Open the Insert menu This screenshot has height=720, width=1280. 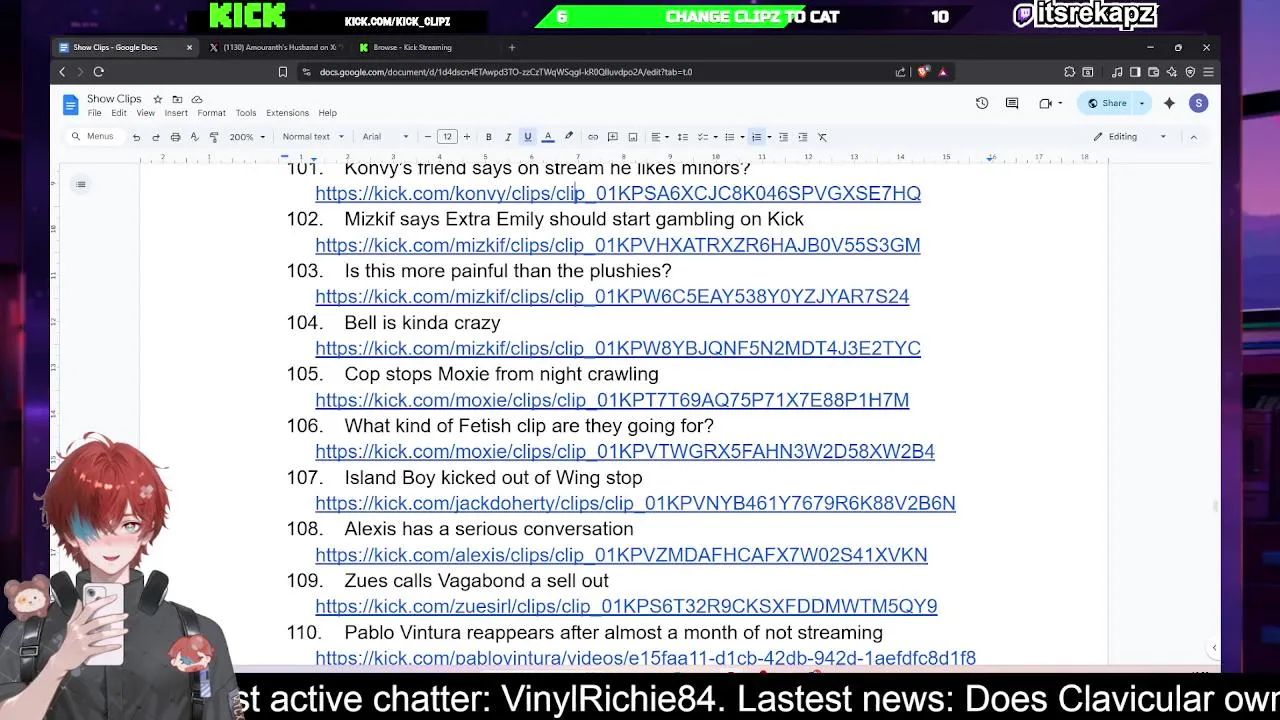(x=176, y=113)
